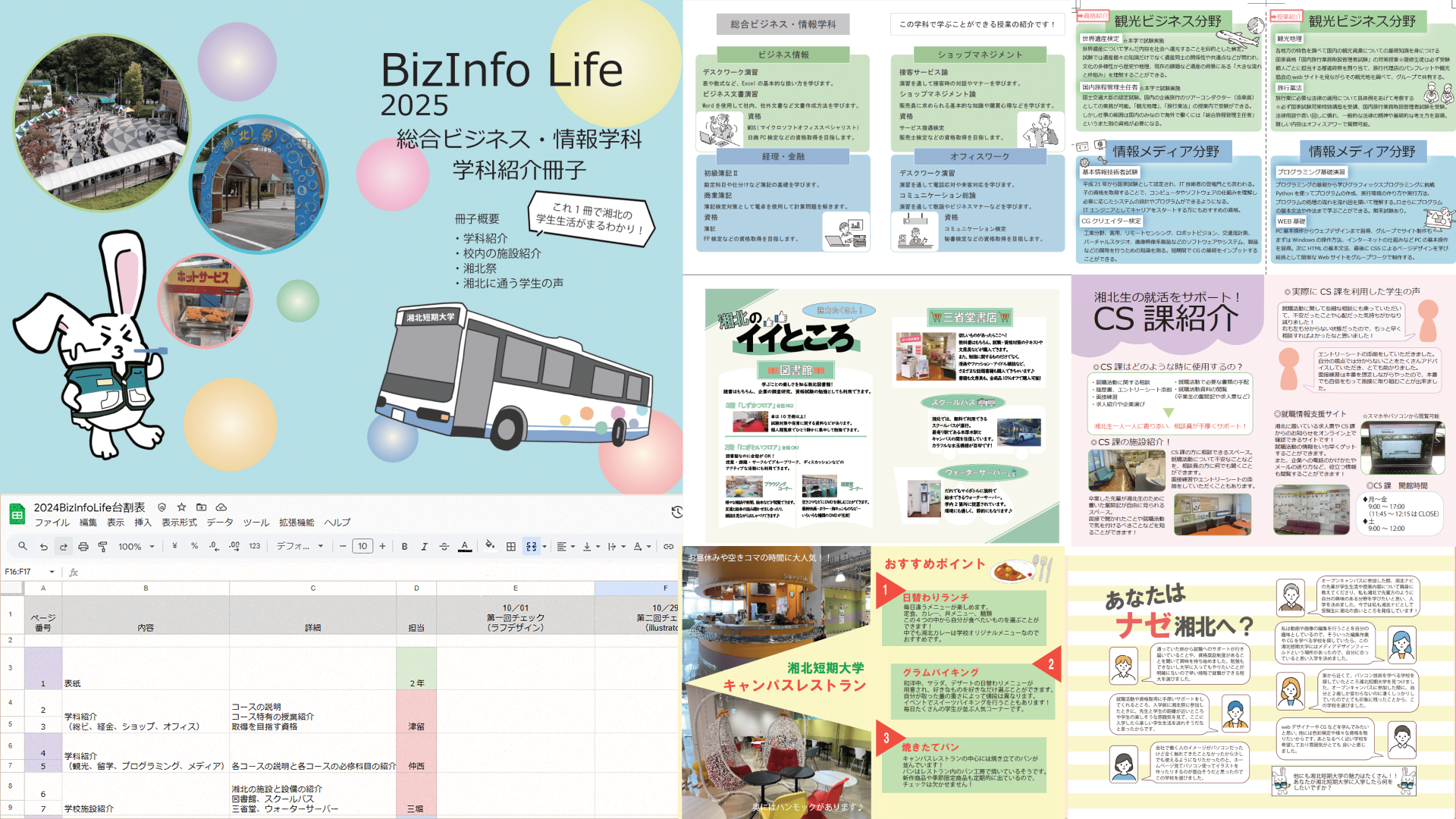Decrease decimal places

tap(214, 546)
